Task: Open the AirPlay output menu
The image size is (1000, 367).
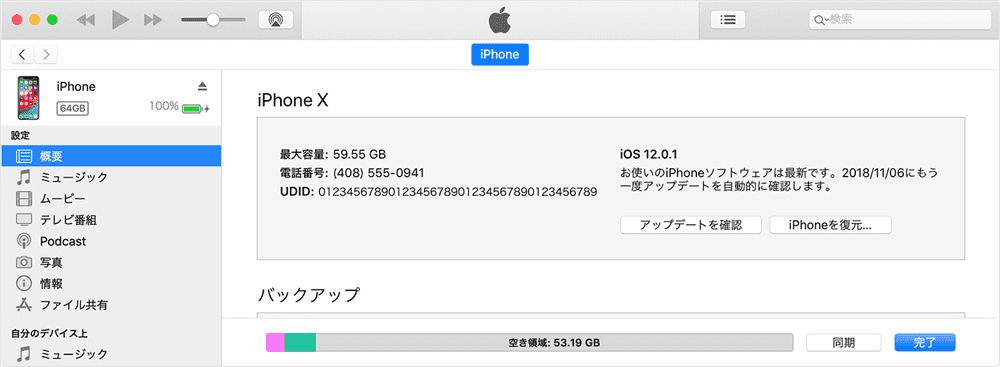Action: point(276,20)
